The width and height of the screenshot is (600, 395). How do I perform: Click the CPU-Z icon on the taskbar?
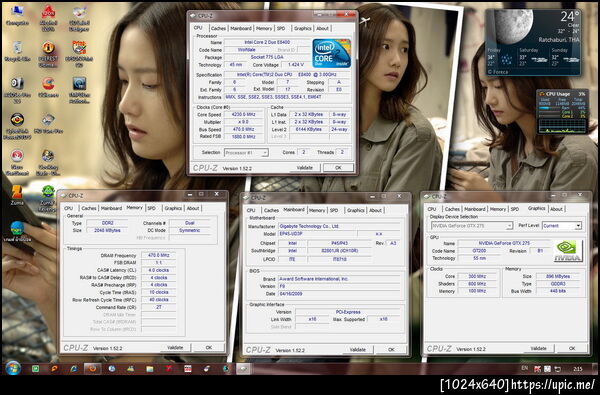(x=242, y=369)
